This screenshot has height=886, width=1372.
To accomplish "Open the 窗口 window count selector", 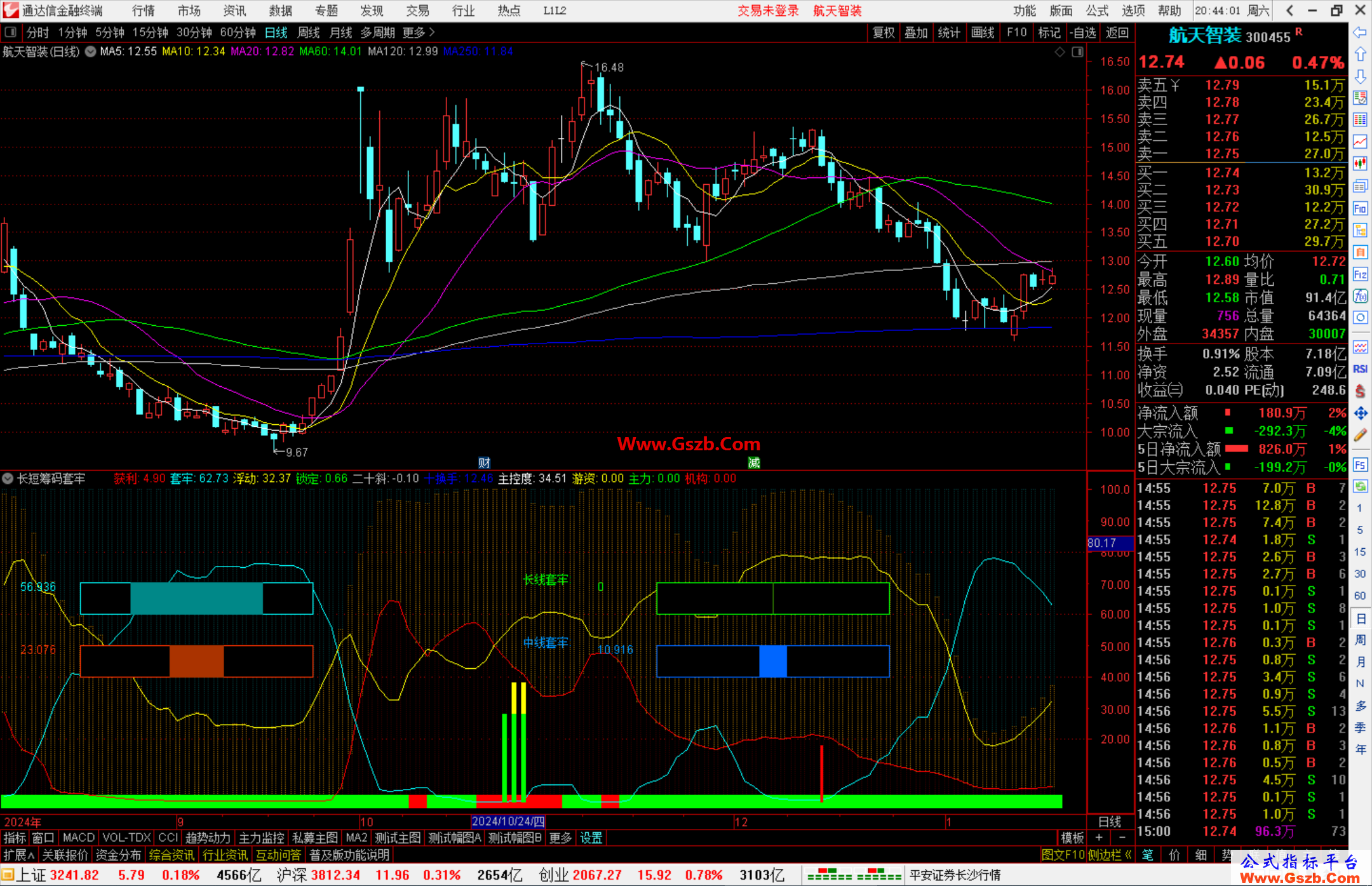I will tap(43, 838).
